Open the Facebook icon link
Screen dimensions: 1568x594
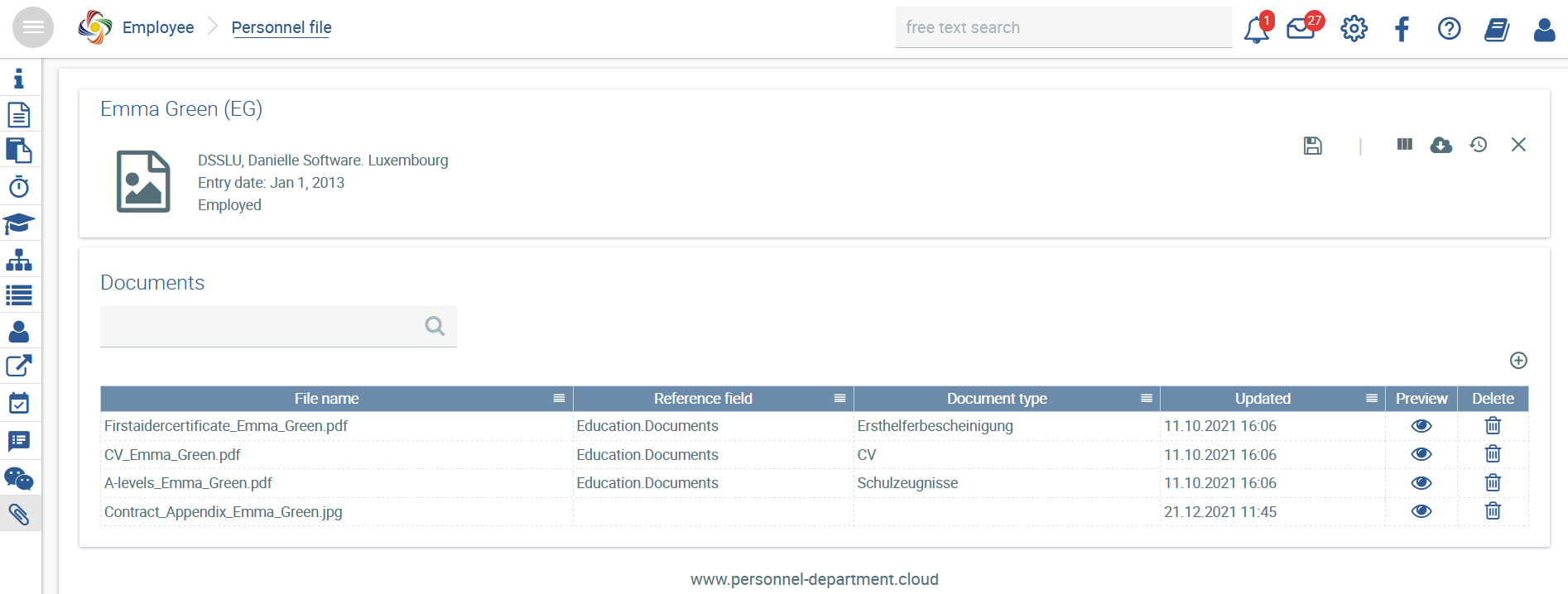pos(1402,30)
